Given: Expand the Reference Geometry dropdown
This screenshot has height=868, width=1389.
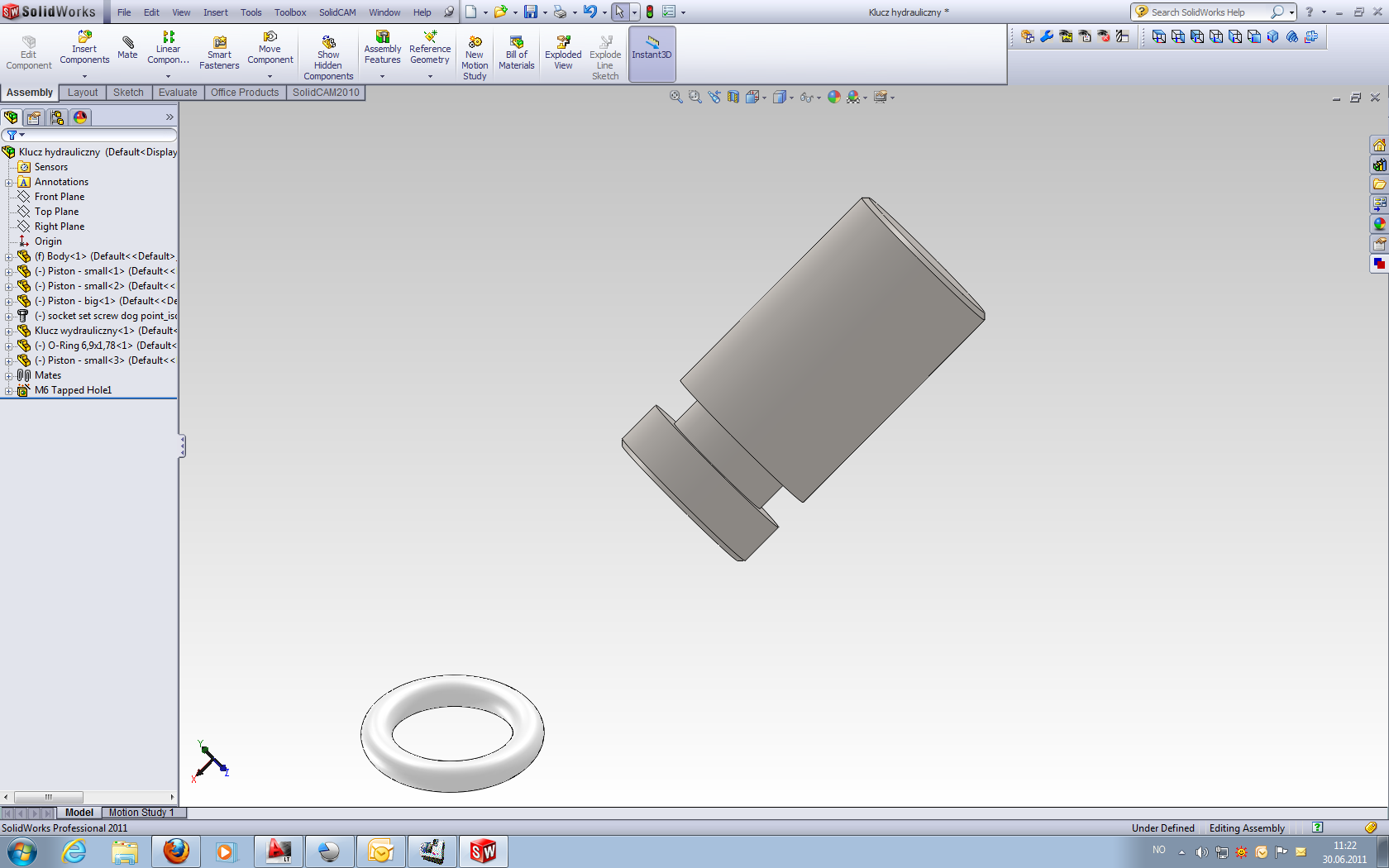Looking at the screenshot, I should [430, 76].
